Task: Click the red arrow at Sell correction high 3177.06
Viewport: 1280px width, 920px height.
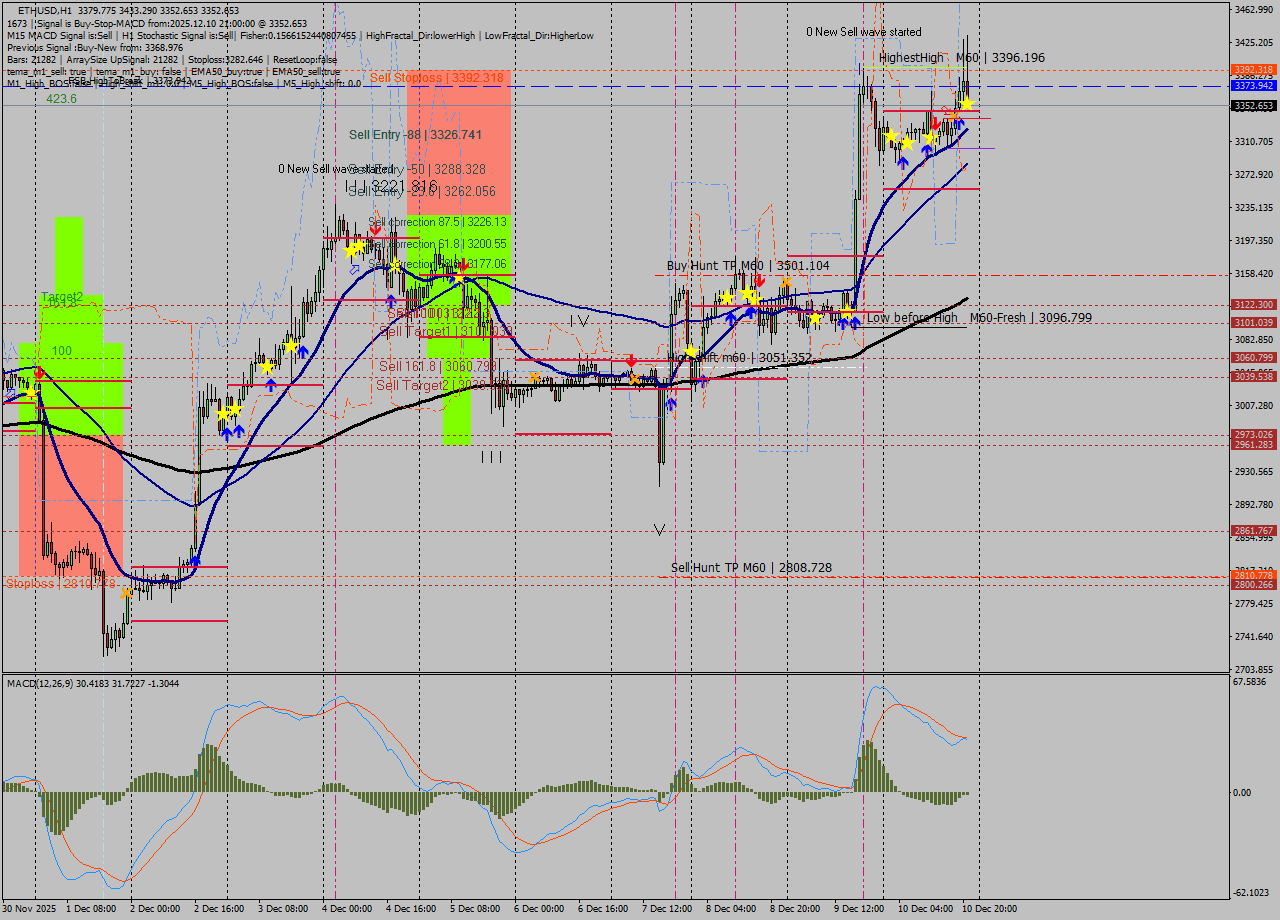Action: point(463,266)
